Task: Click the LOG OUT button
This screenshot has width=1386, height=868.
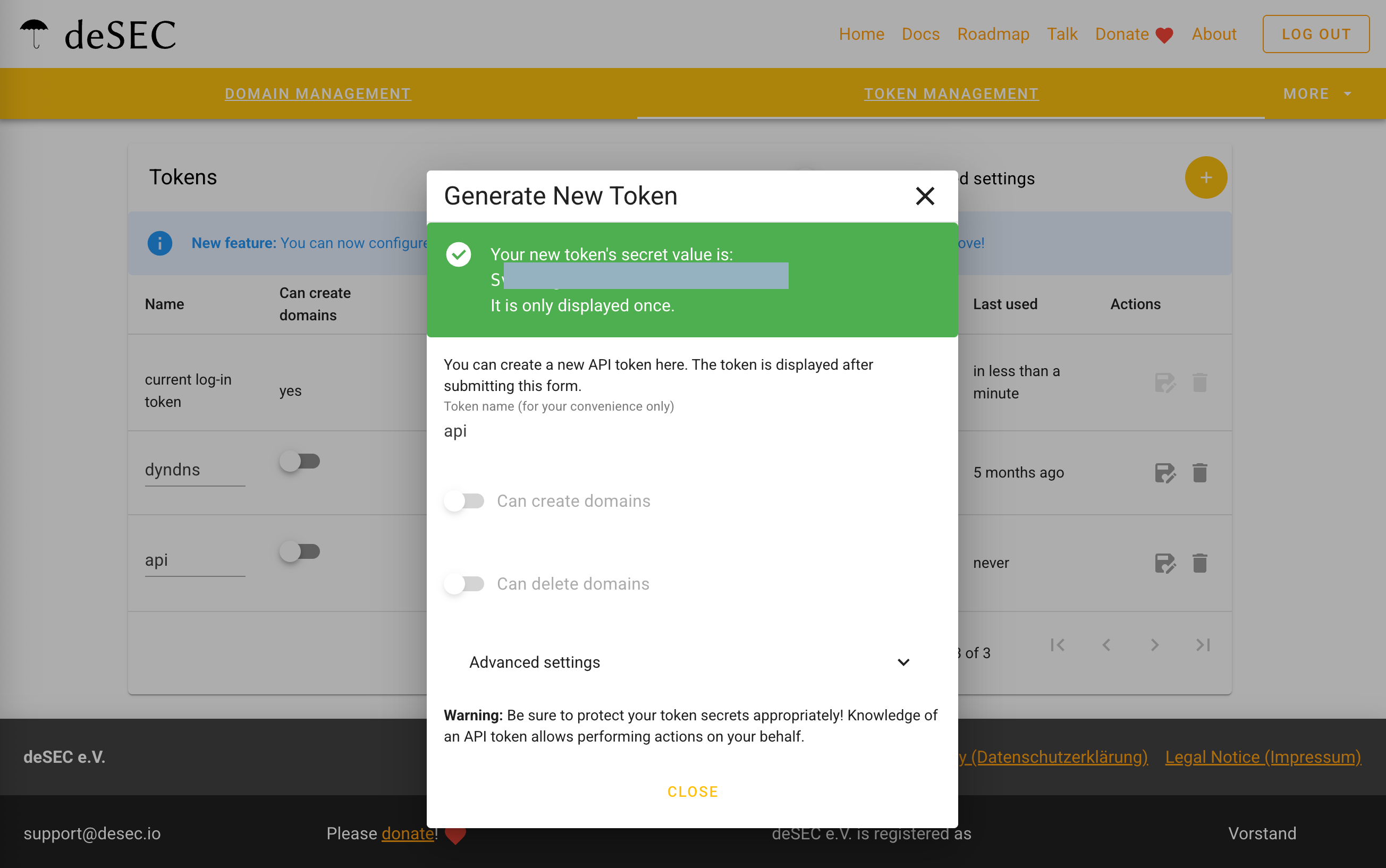Action: coord(1316,35)
